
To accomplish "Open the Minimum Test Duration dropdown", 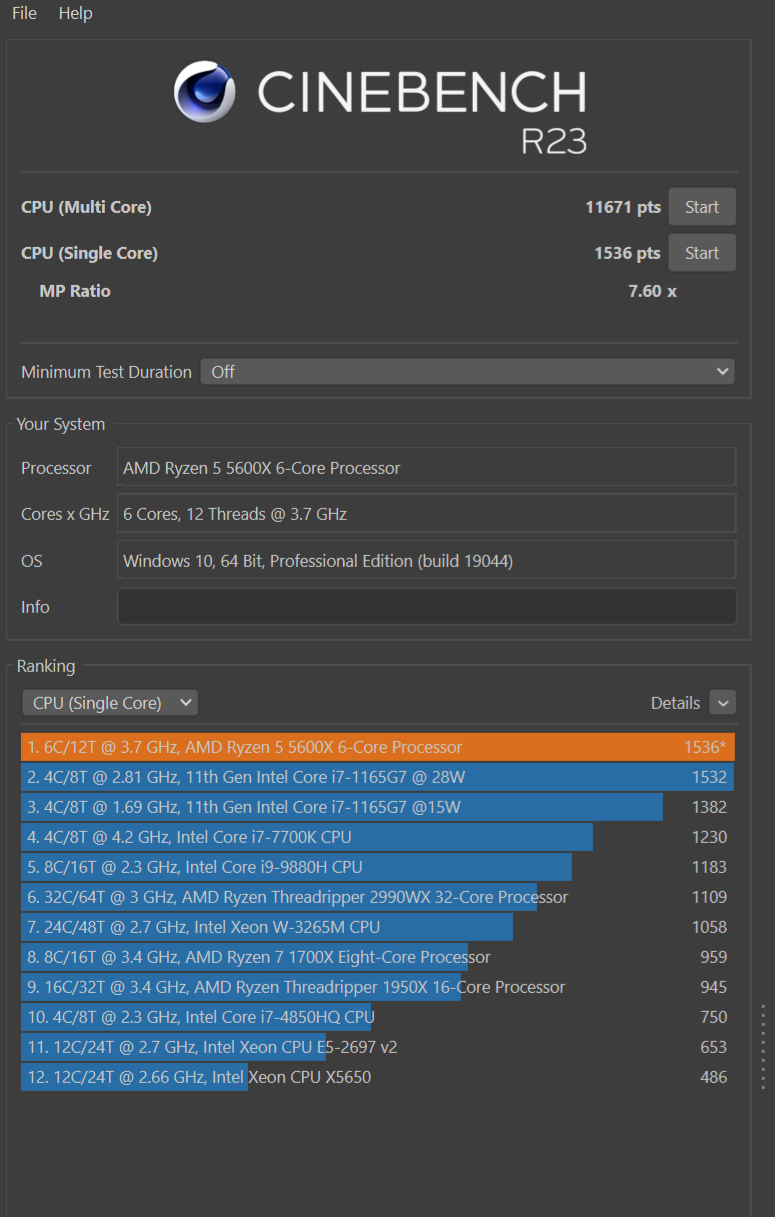I will point(468,371).
